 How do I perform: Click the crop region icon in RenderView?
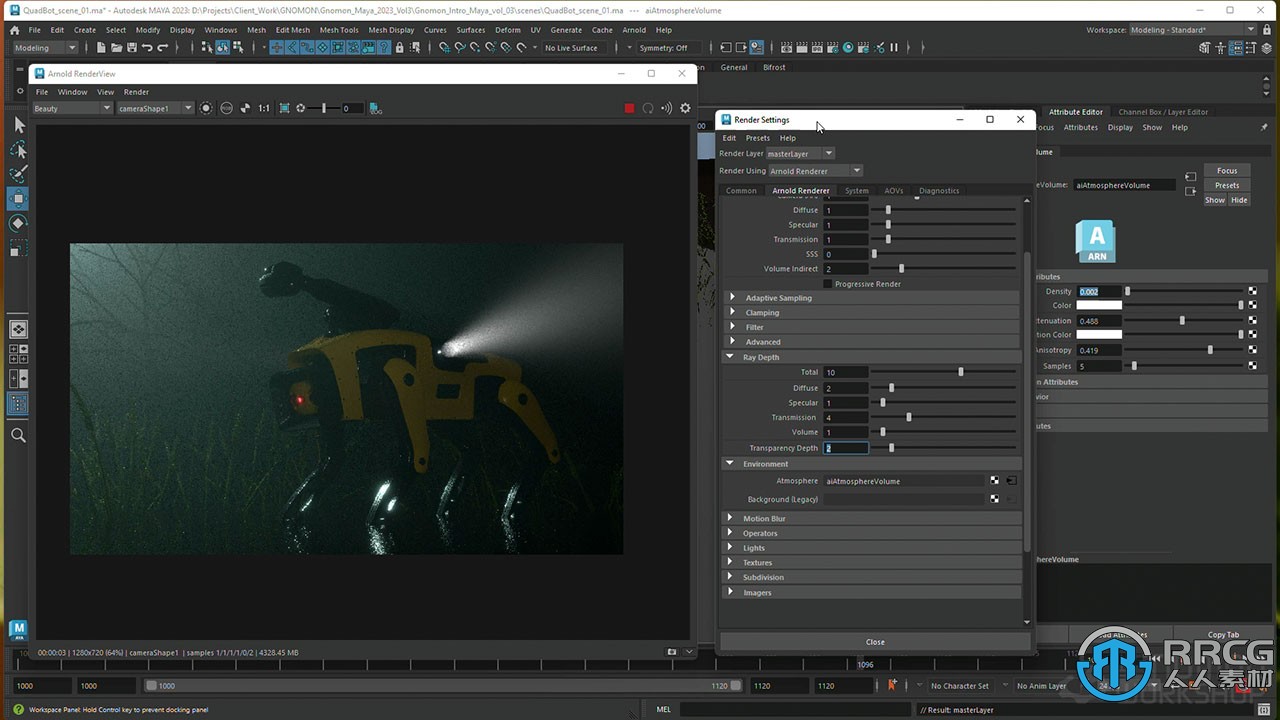284,108
